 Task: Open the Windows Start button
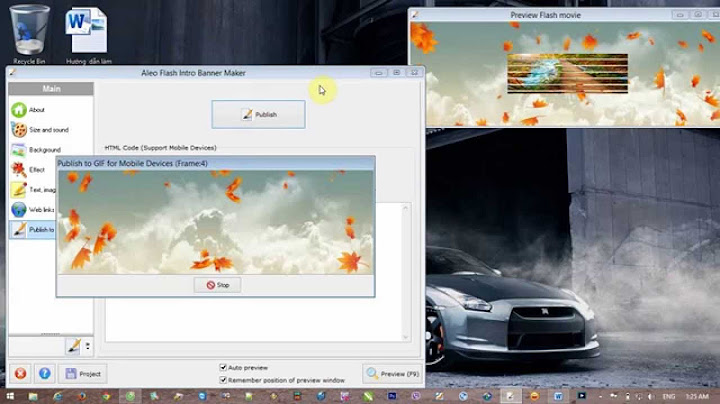click(x=10, y=396)
